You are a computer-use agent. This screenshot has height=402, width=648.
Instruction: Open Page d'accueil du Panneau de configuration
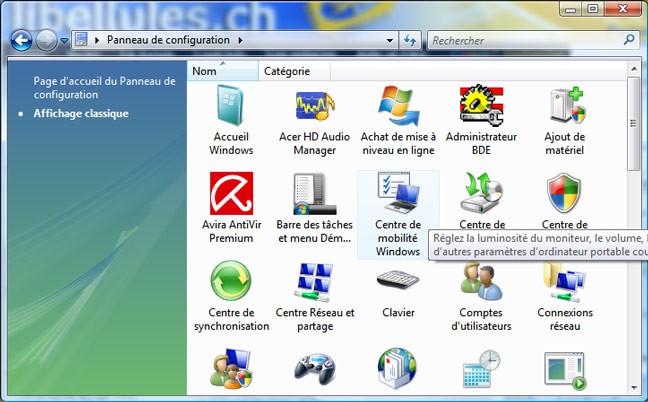coord(105,88)
